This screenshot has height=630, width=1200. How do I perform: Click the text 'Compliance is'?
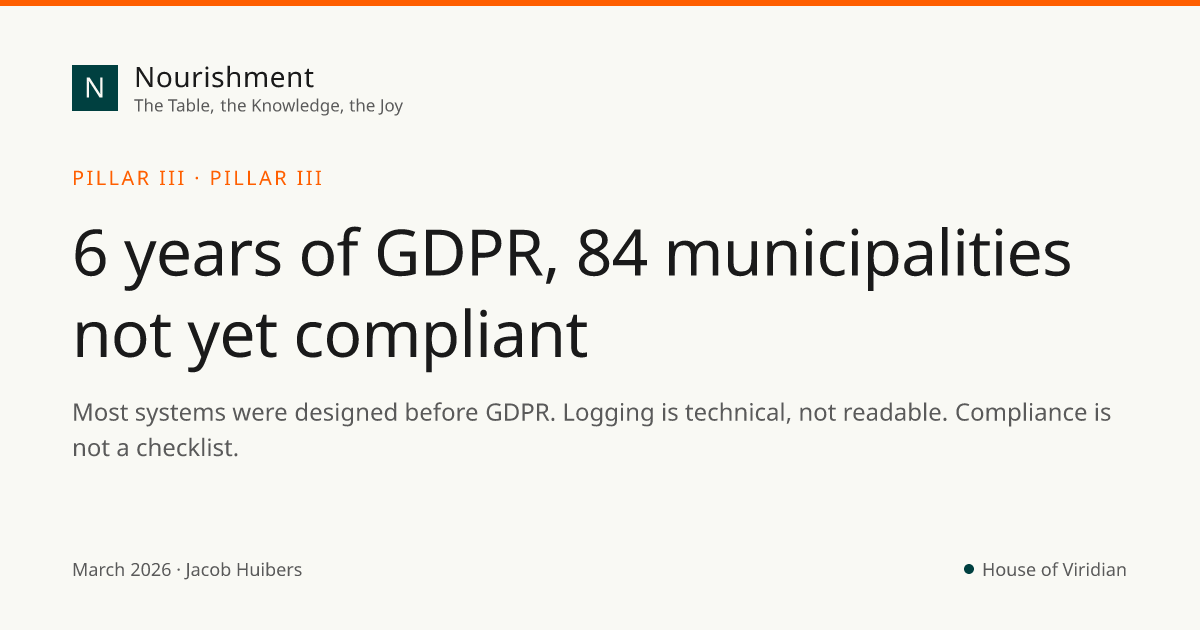(1033, 412)
